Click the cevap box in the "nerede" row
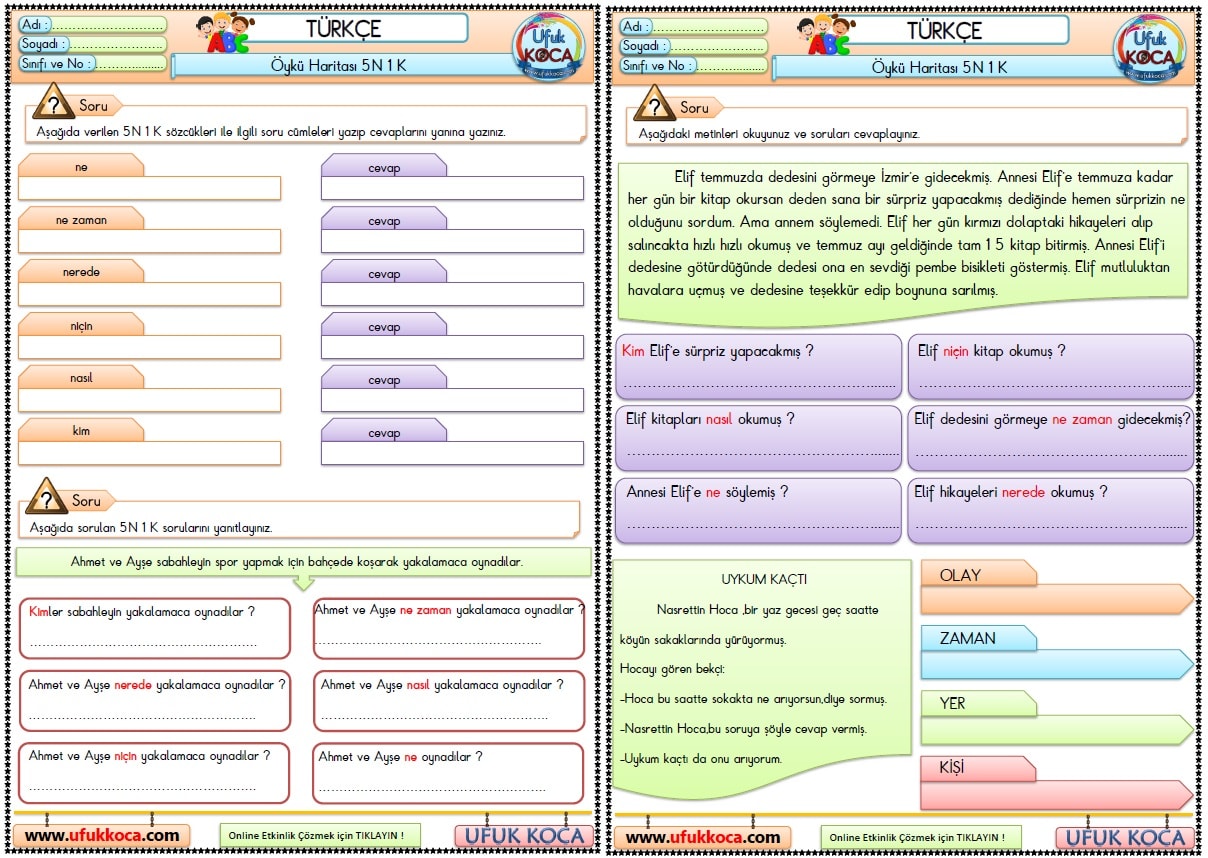Image resolution: width=1208 pixels, height=858 pixels. pos(452,294)
